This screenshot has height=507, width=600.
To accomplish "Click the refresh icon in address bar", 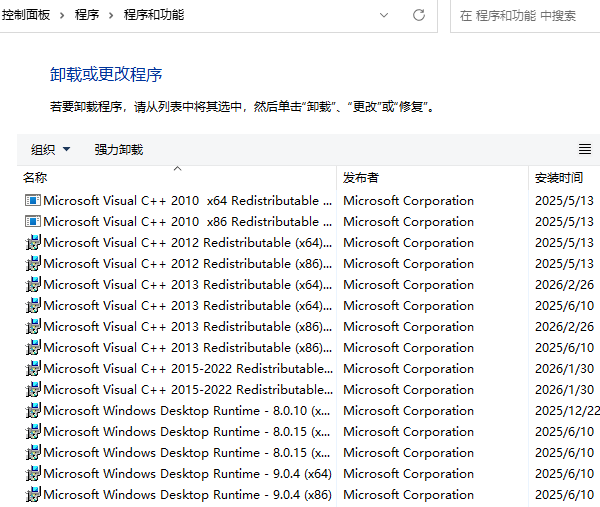I will (x=419, y=15).
